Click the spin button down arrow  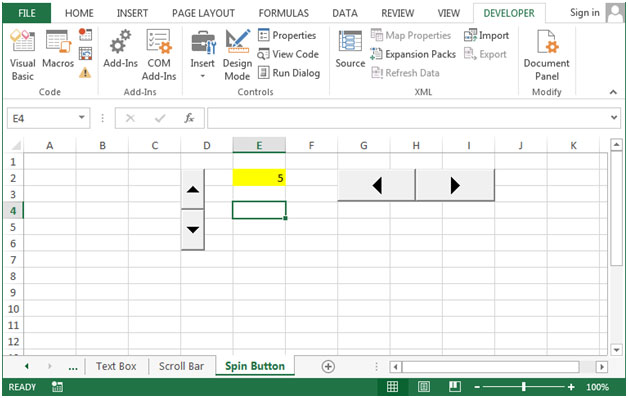(193, 230)
